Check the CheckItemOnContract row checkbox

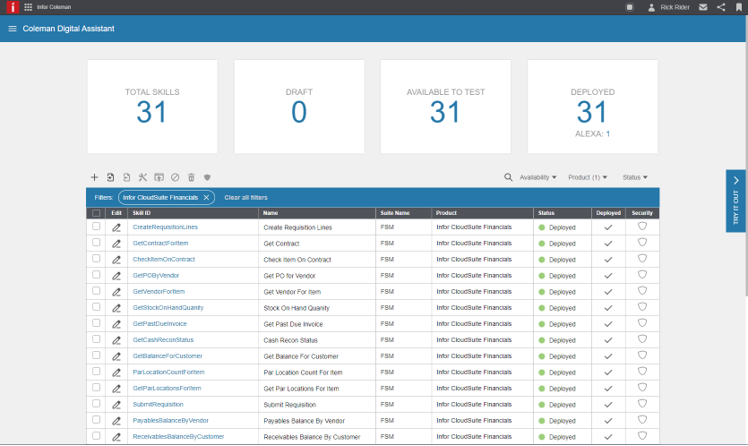[96, 259]
